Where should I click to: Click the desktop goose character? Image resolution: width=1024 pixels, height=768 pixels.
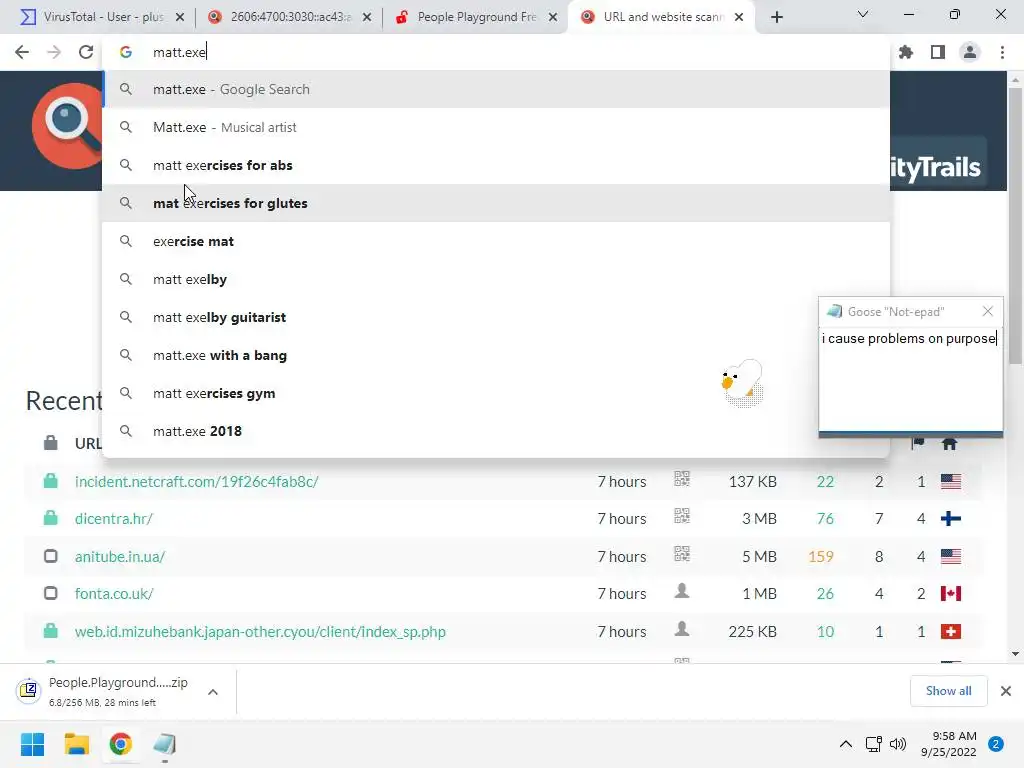742,383
